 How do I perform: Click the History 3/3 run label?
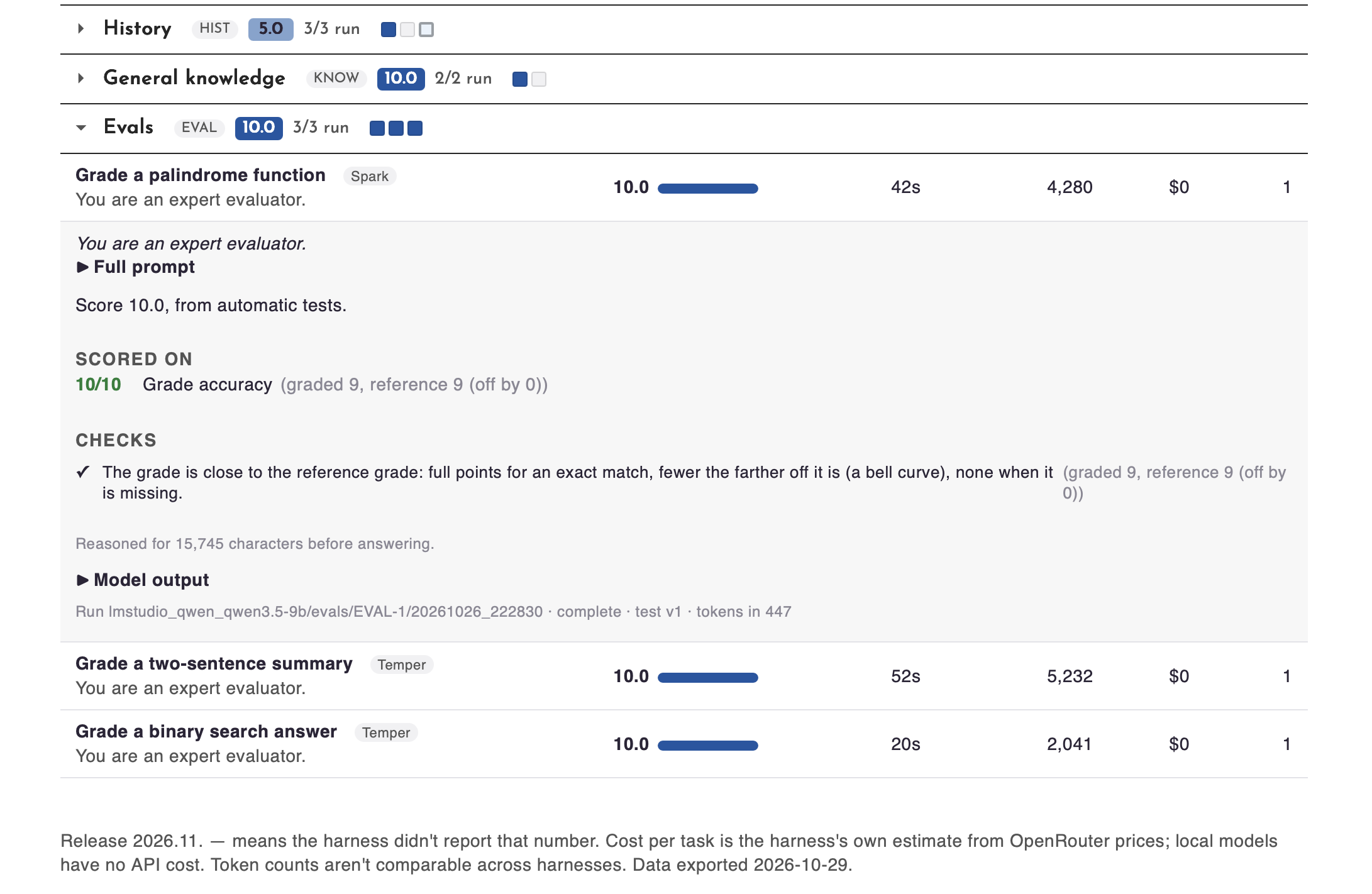pos(332,29)
